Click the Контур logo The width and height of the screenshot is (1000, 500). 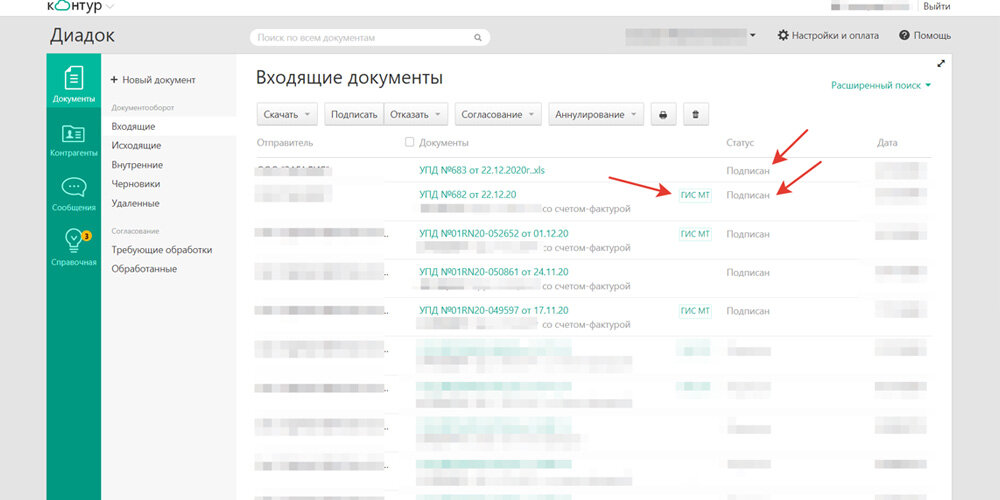click(74, 6)
